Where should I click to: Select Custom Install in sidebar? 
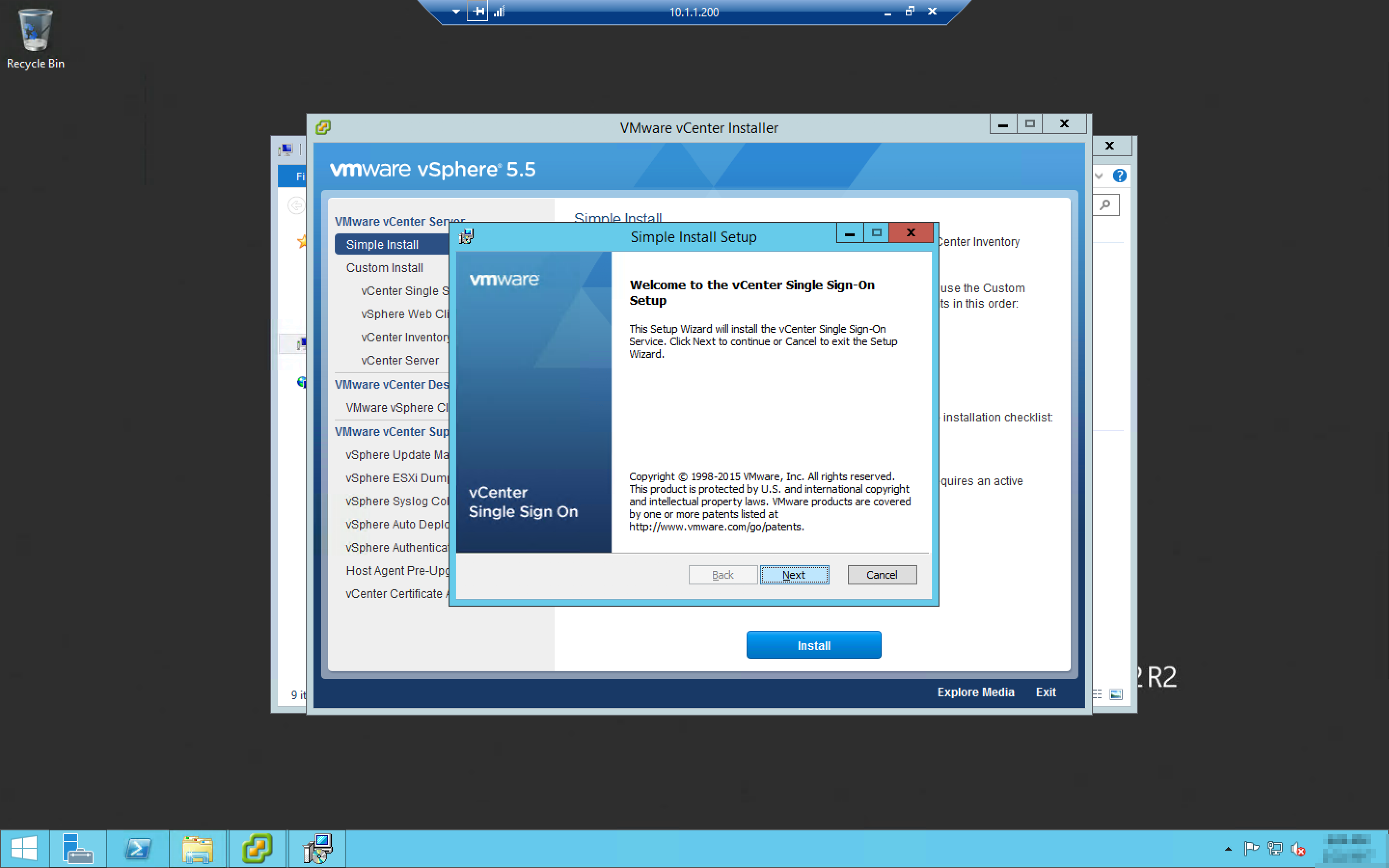[384, 268]
